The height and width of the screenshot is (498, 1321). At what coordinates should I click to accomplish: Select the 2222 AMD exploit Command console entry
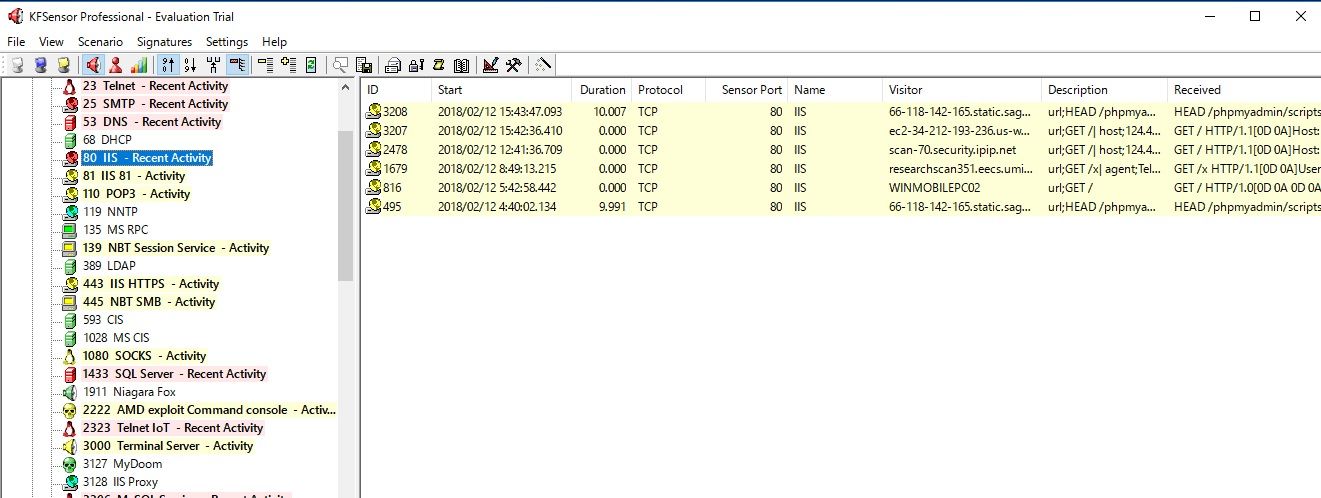(x=209, y=410)
